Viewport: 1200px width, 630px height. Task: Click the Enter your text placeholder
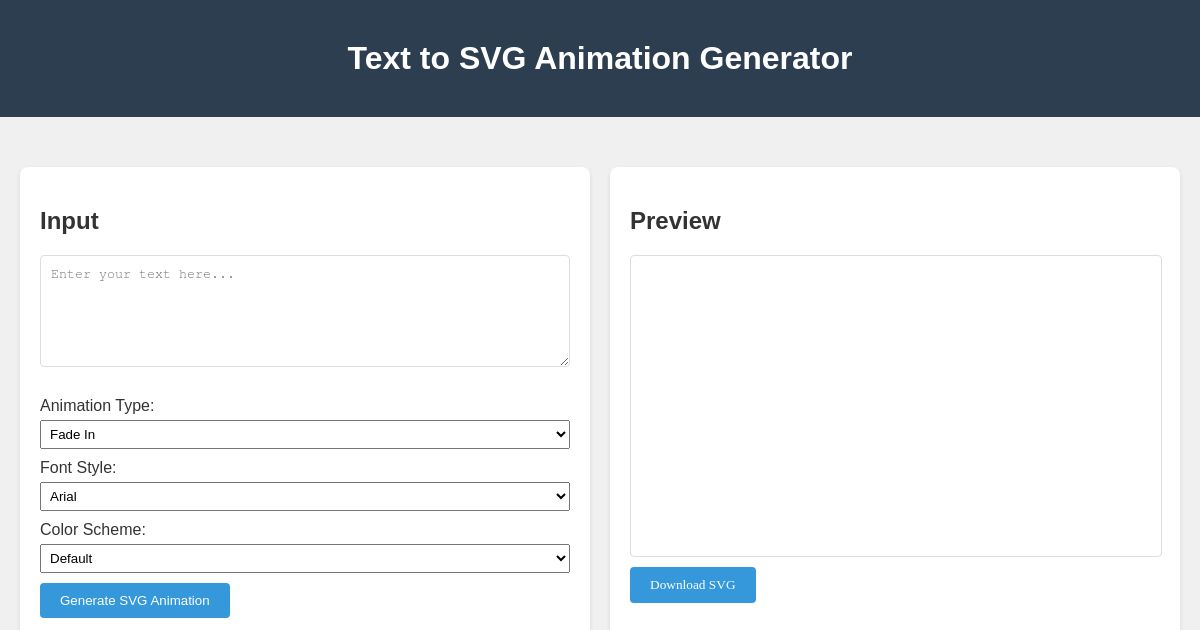tap(142, 275)
